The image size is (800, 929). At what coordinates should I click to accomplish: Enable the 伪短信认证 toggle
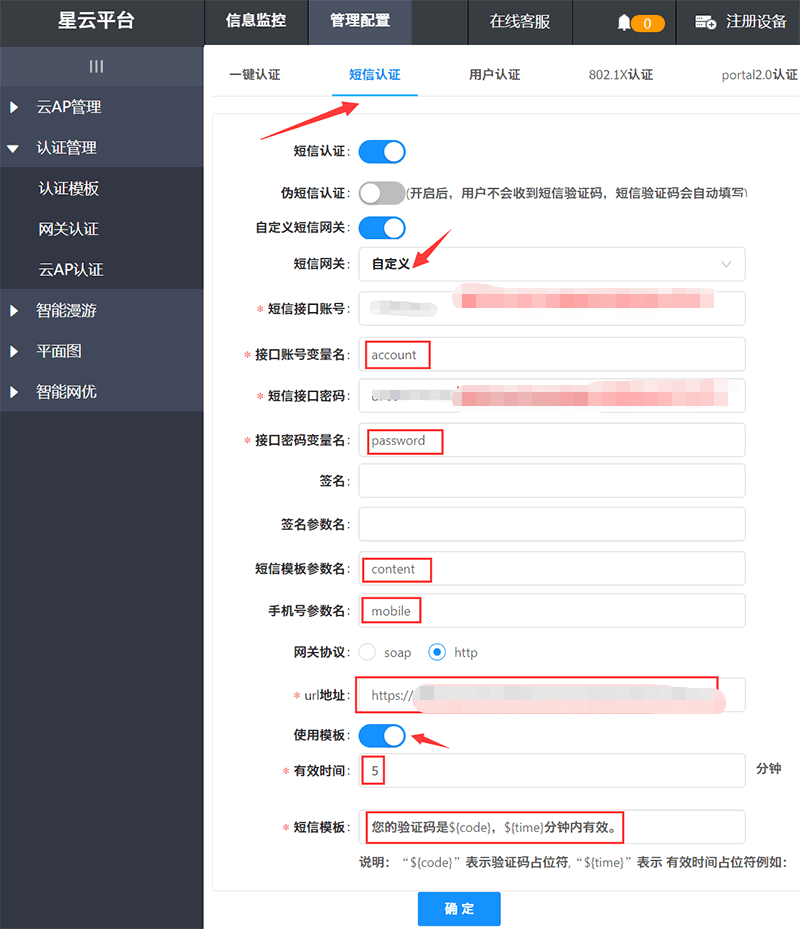(380, 192)
